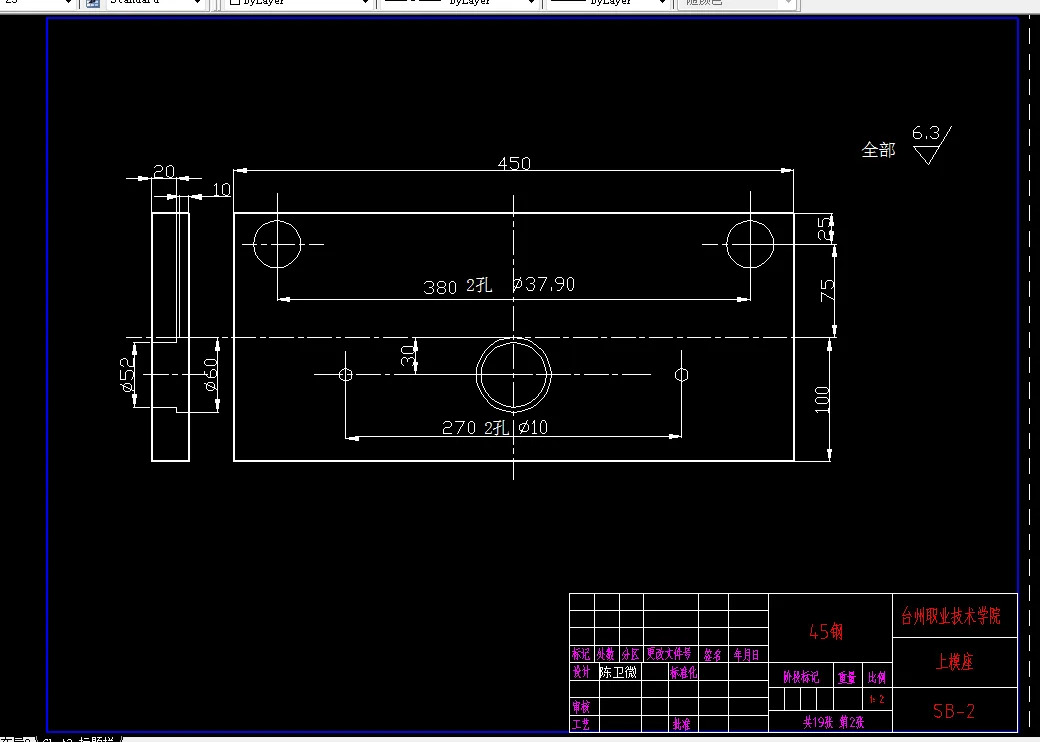Image resolution: width=1040 pixels, height=742 pixels.
Task: Click the 年月日 header cell
Action: pos(746,655)
